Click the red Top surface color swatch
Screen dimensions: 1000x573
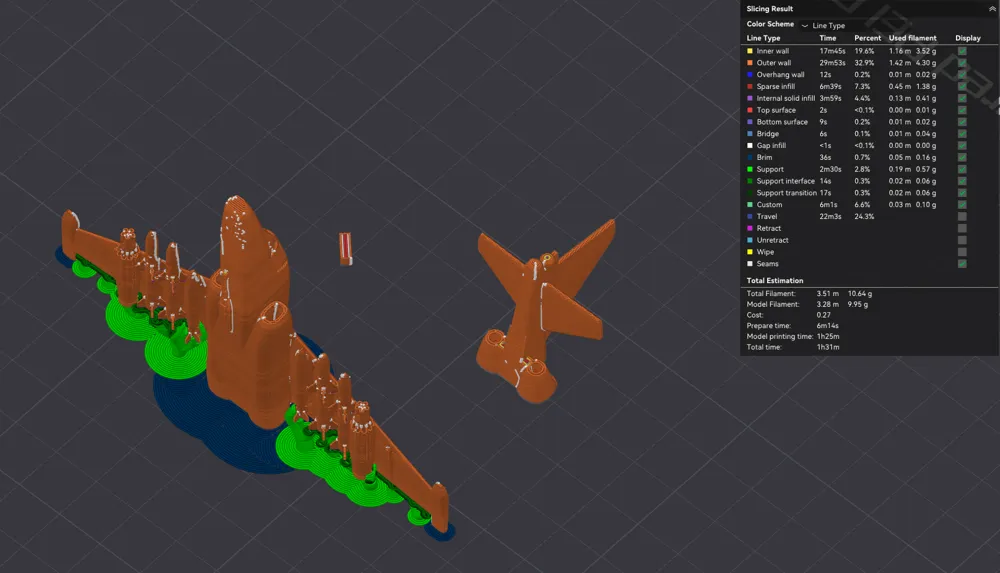click(750, 110)
